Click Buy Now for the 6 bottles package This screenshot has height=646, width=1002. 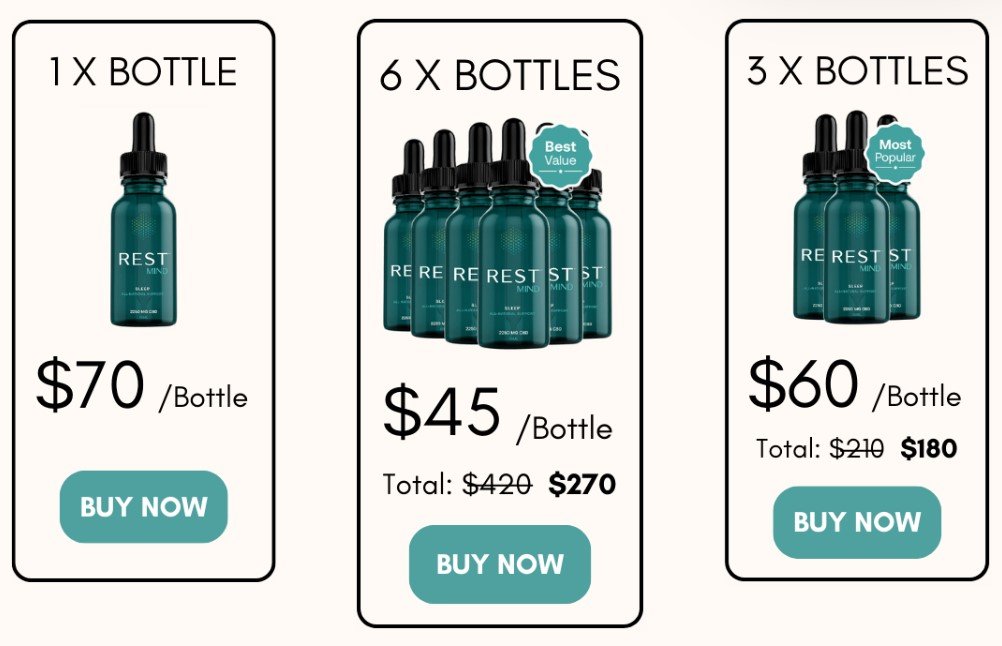pyautogui.click(x=500, y=564)
